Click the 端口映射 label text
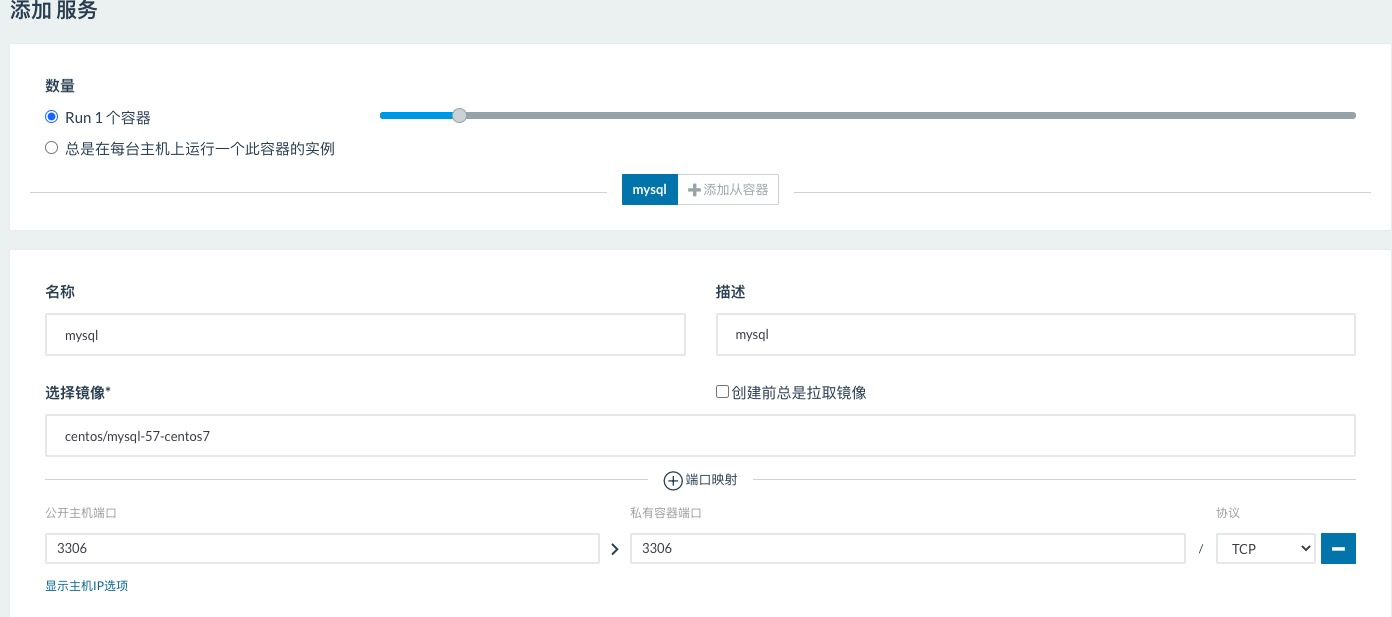Screen dimensions: 1392x617 [x=712, y=480]
